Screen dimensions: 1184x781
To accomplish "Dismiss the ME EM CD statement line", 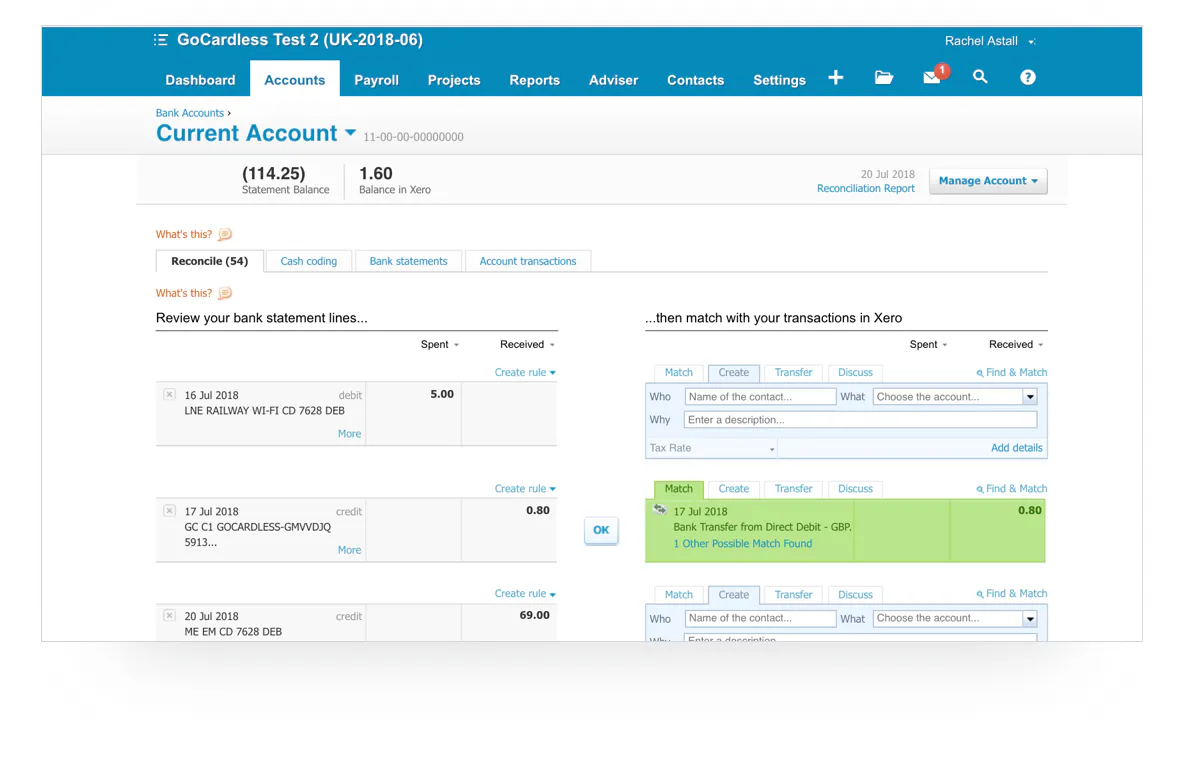I will point(169,616).
